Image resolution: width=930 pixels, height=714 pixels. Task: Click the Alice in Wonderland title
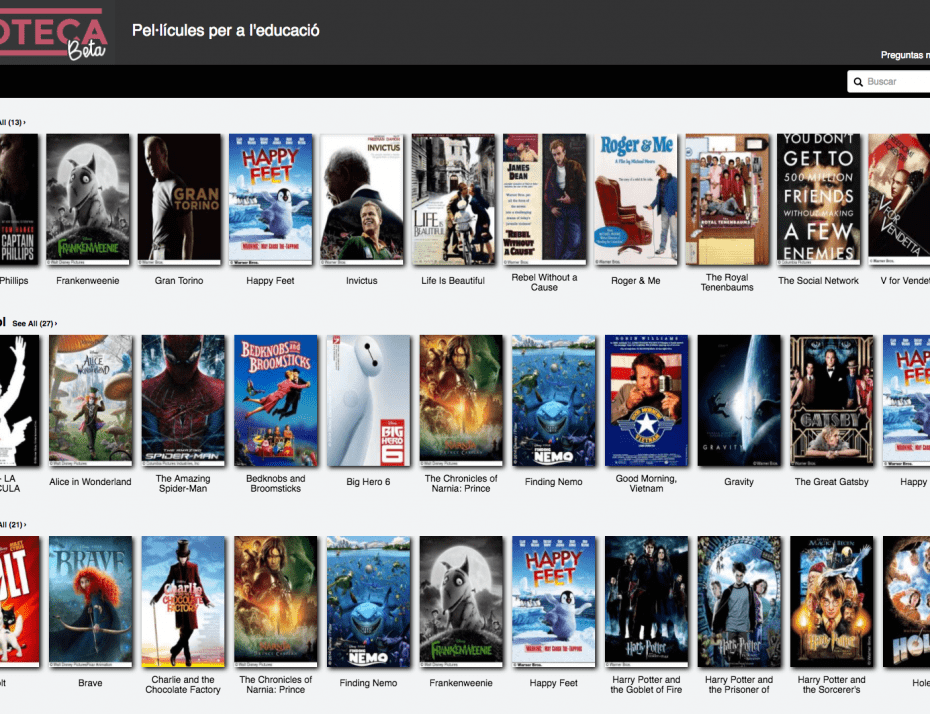(x=91, y=482)
